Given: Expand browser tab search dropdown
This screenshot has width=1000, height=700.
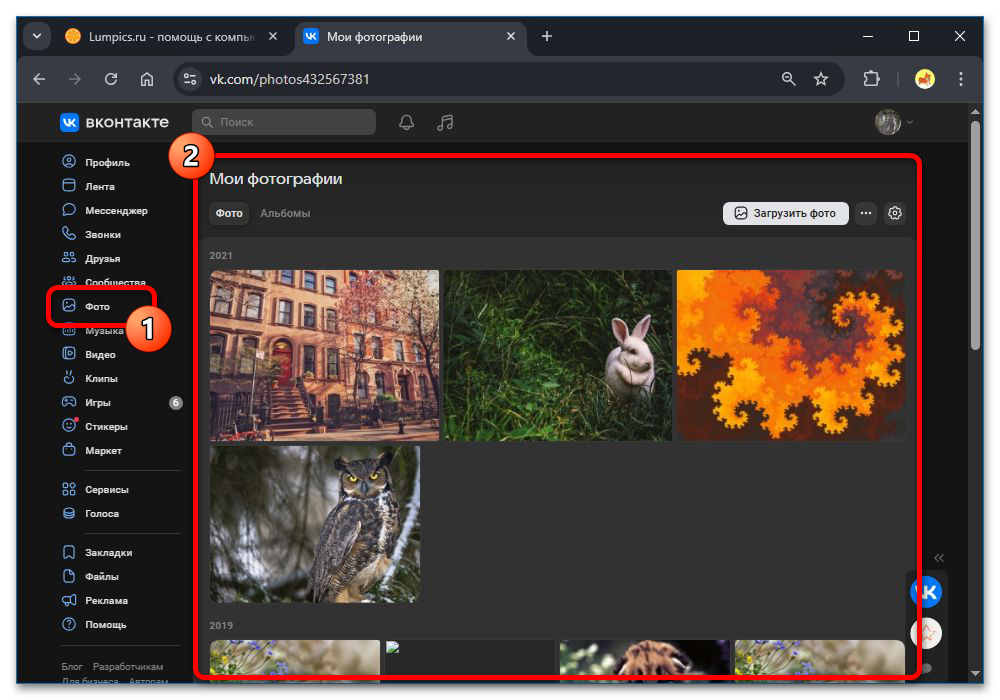Looking at the screenshot, I should click(37, 36).
